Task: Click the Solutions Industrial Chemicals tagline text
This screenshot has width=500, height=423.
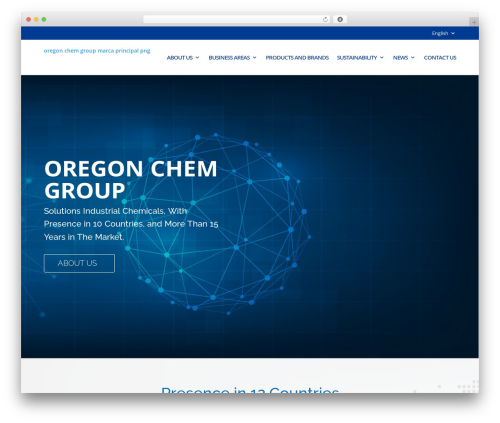Action: (x=131, y=224)
